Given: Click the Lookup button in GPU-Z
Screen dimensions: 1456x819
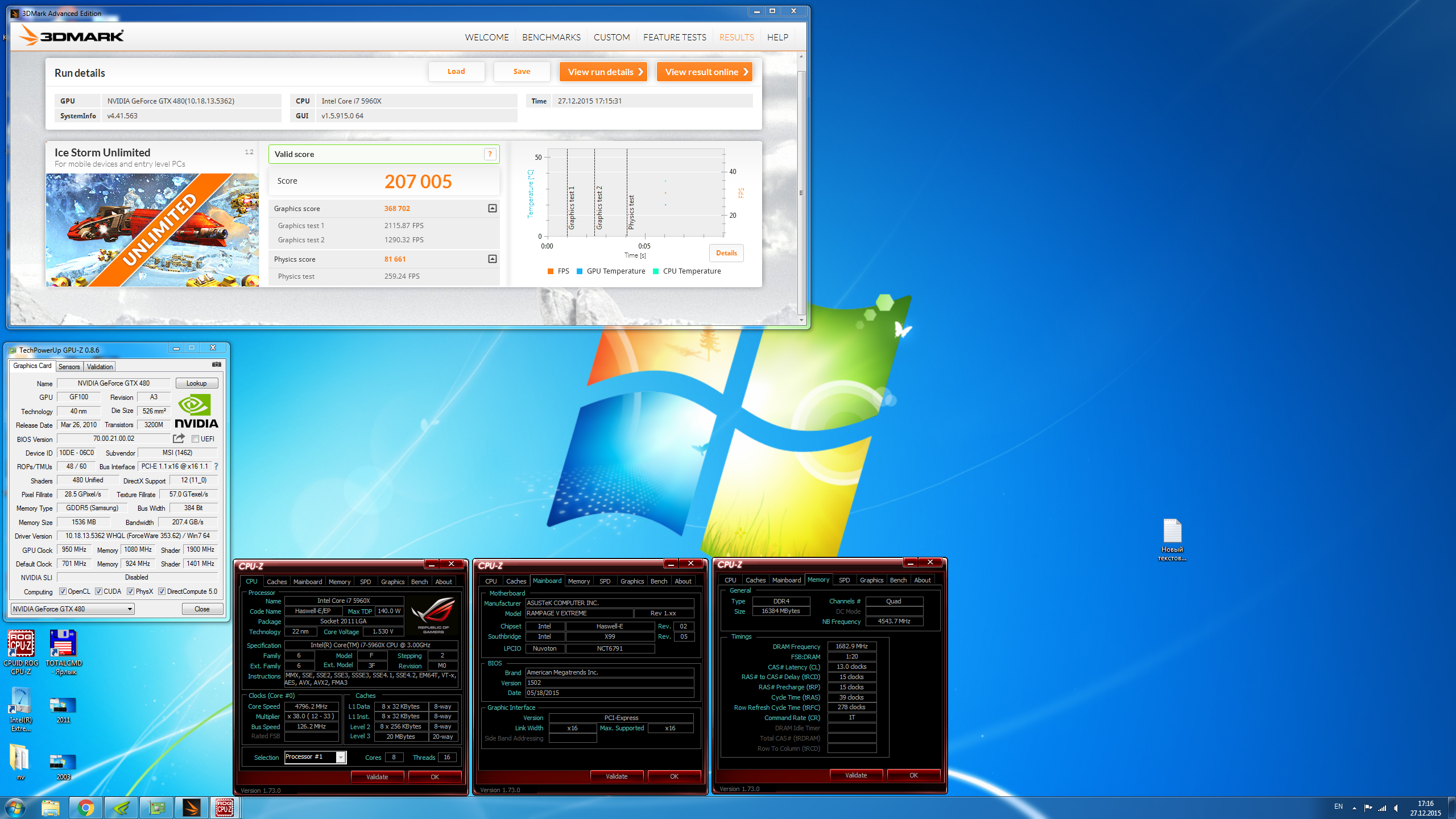Looking at the screenshot, I should 197,383.
